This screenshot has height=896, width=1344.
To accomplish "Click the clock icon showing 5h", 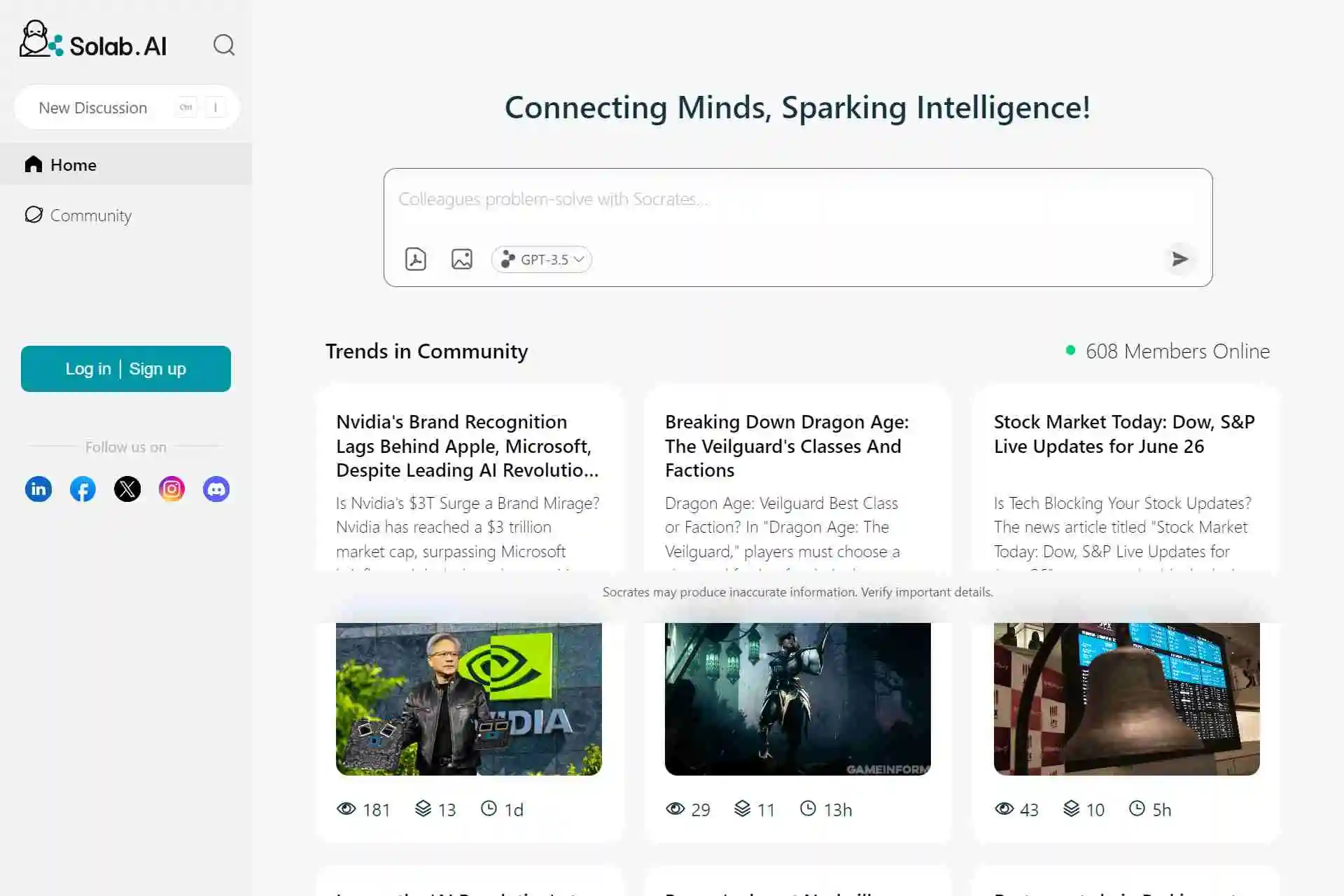I will tap(1137, 808).
